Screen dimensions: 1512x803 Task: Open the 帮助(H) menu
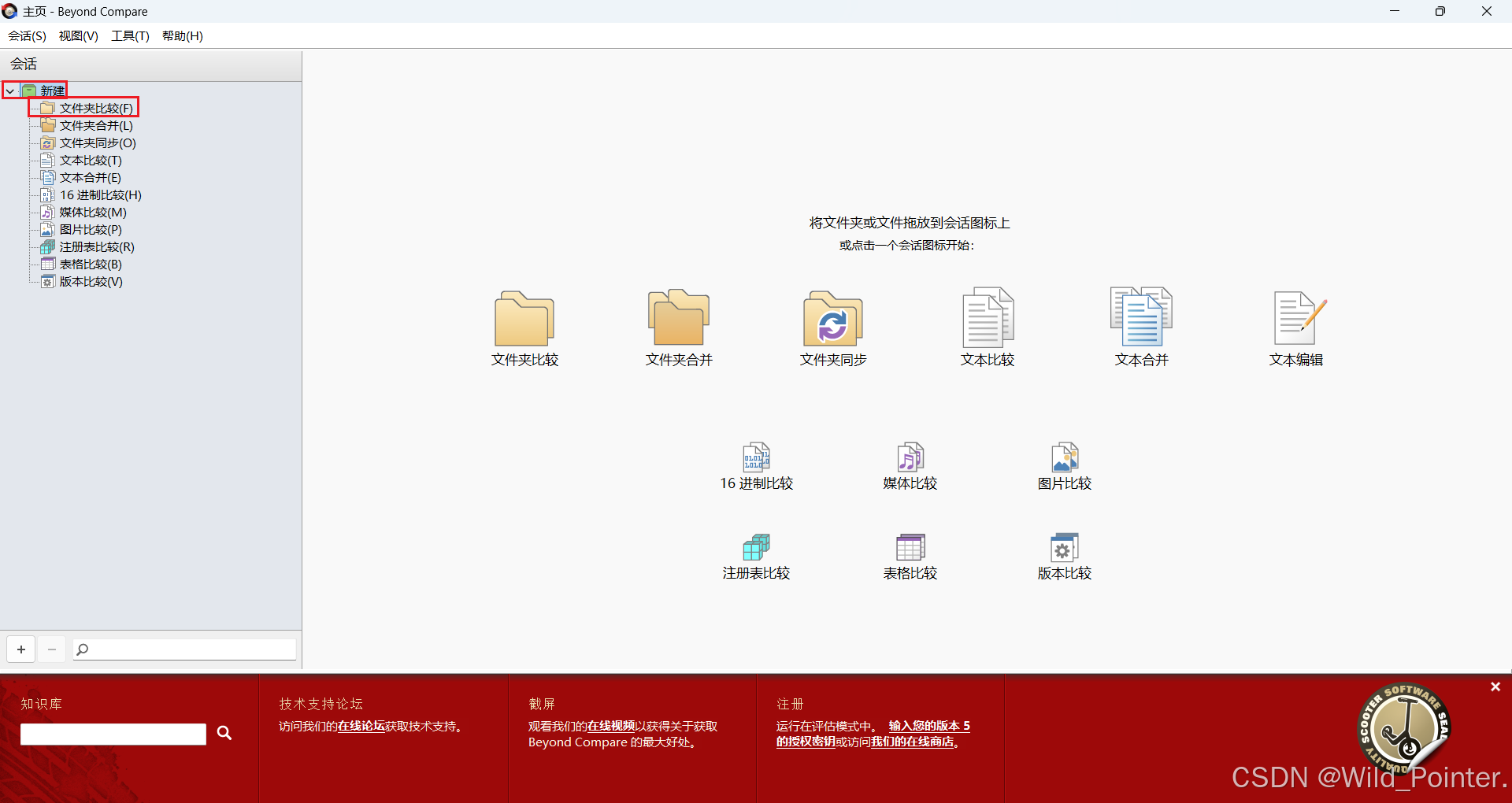pos(183,36)
